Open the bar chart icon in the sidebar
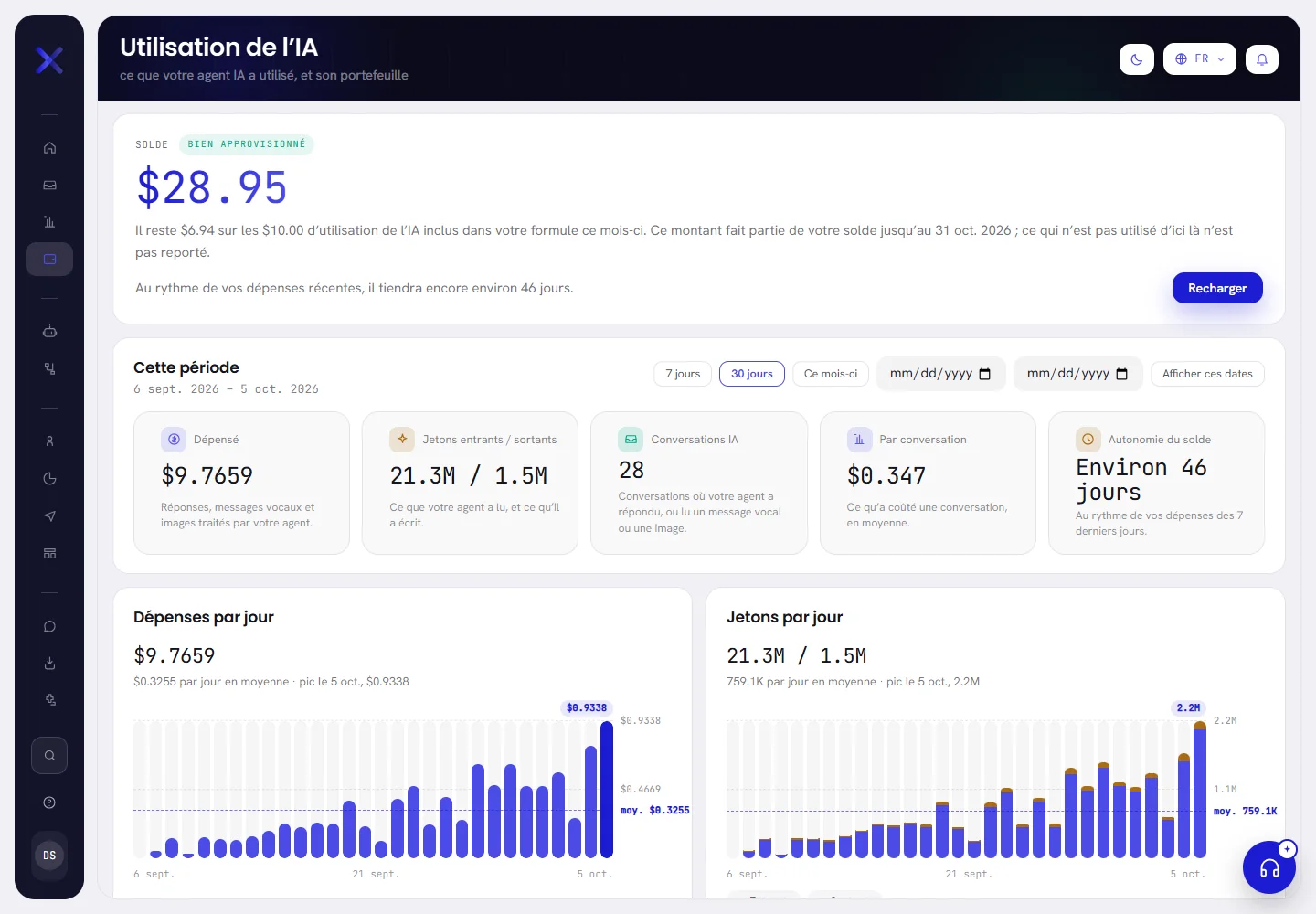 pyautogui.click(x=49, y=222)
